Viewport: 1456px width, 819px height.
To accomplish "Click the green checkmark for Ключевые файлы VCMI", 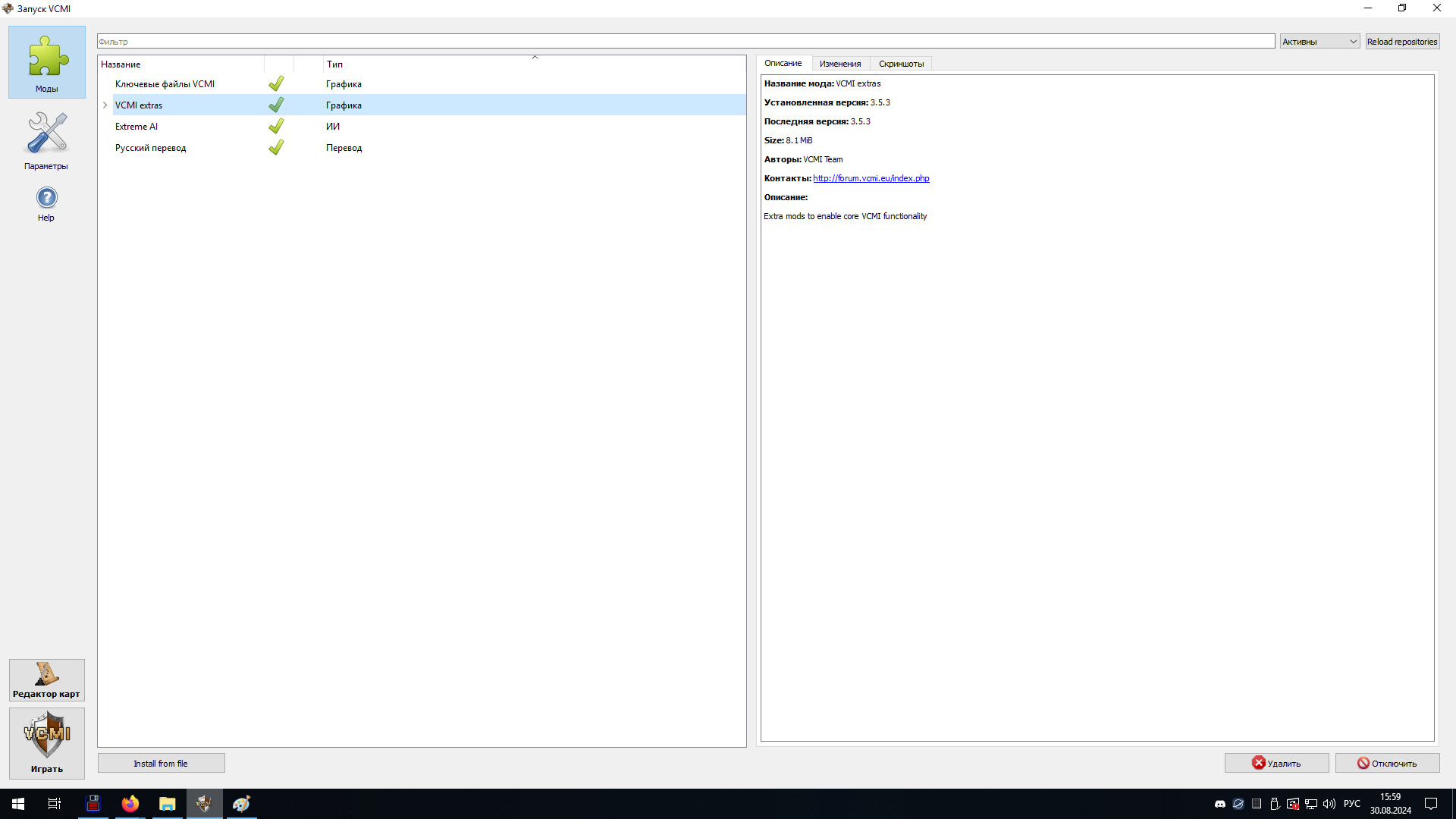I will [276, 83].
